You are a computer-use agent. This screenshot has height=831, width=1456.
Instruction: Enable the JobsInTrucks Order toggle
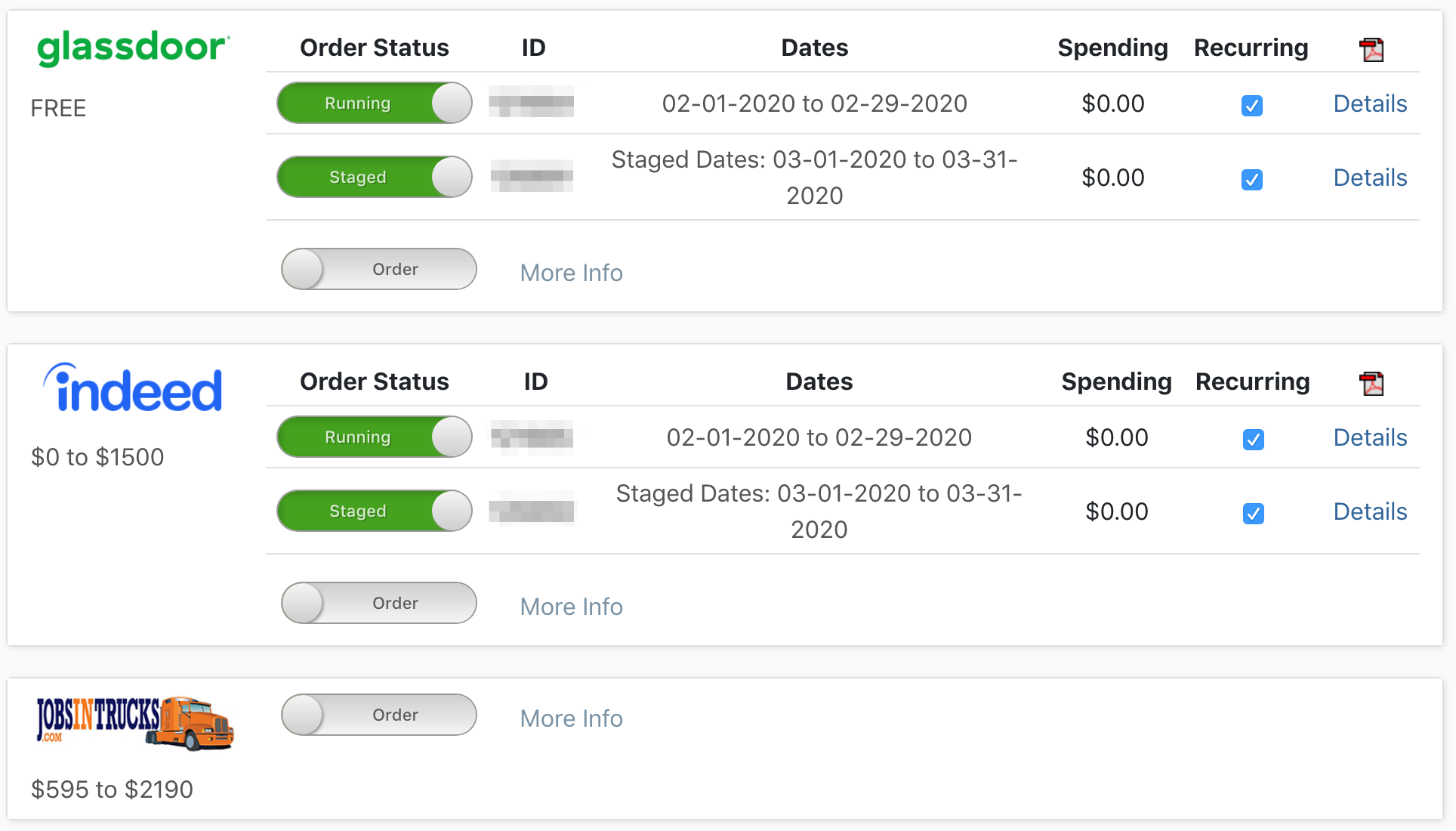click(x=379, y=715)
